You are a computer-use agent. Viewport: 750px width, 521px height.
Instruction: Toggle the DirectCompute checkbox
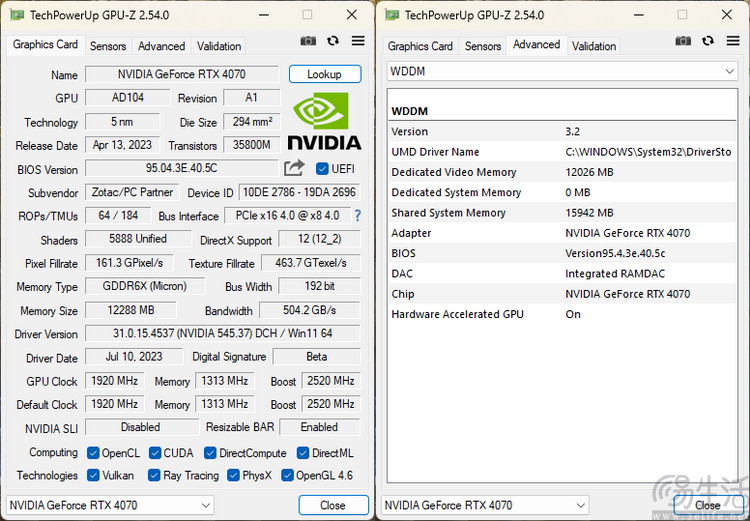[210, 453]
